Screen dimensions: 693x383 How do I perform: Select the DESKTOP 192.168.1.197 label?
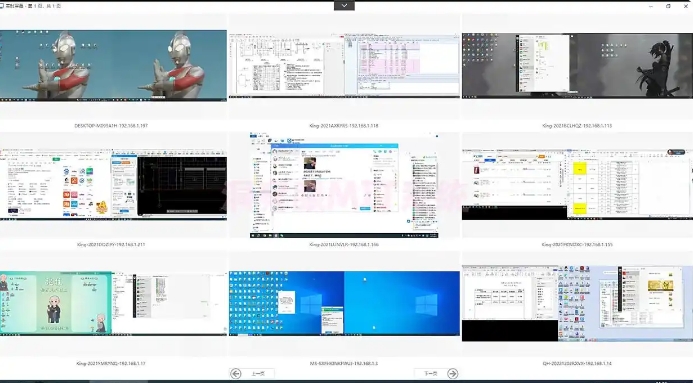click(111, 125)
